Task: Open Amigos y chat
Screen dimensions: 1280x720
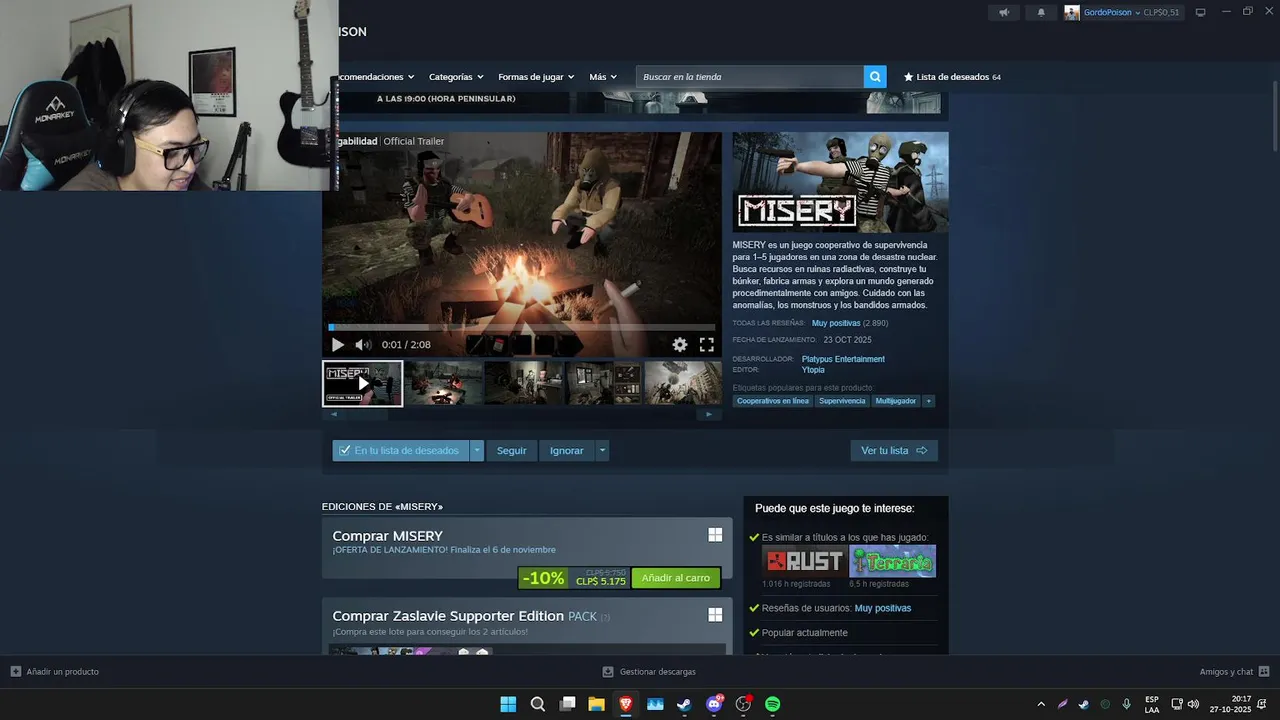Action: pyautogui.click(x=1234, y=672)
